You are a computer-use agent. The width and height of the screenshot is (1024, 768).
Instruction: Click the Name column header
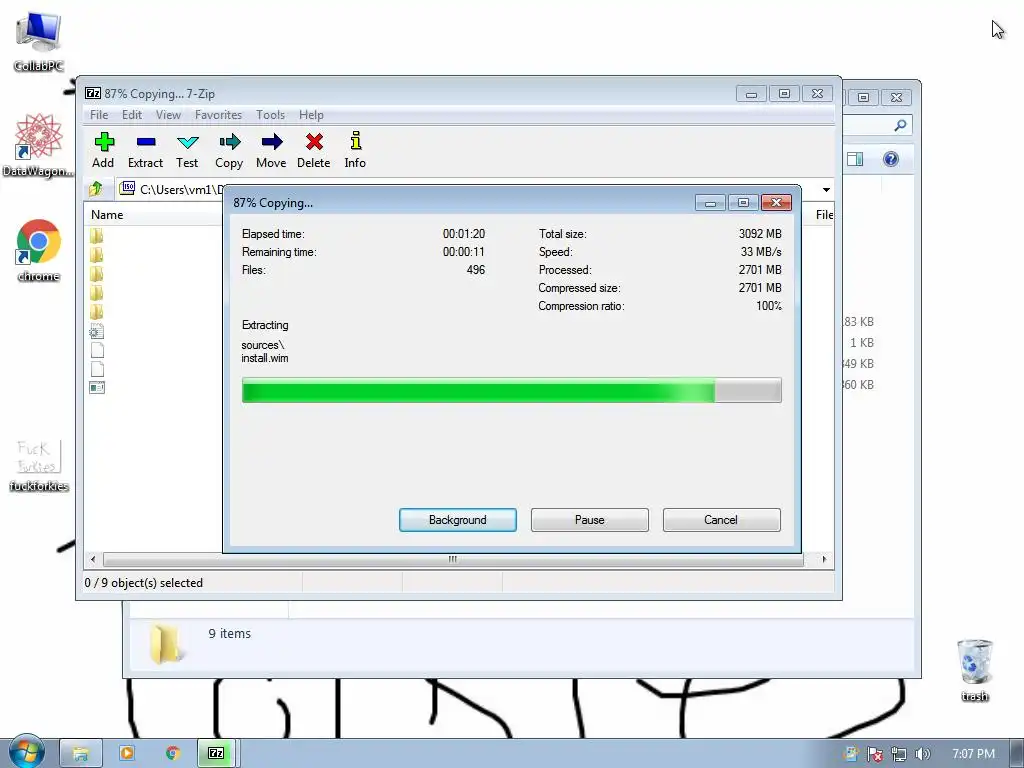[107, 215]
